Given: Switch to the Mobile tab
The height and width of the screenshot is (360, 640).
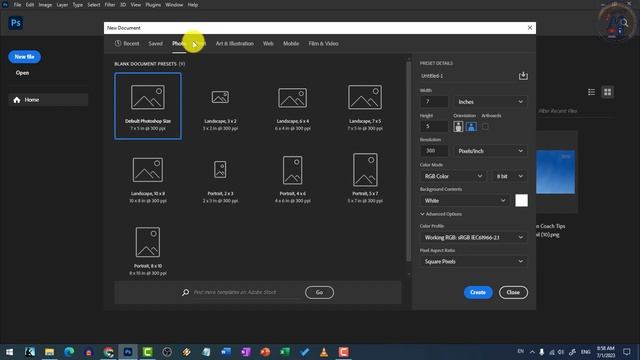Looking at the screenshot, I should pyautogui.click(x=291, y=43).
